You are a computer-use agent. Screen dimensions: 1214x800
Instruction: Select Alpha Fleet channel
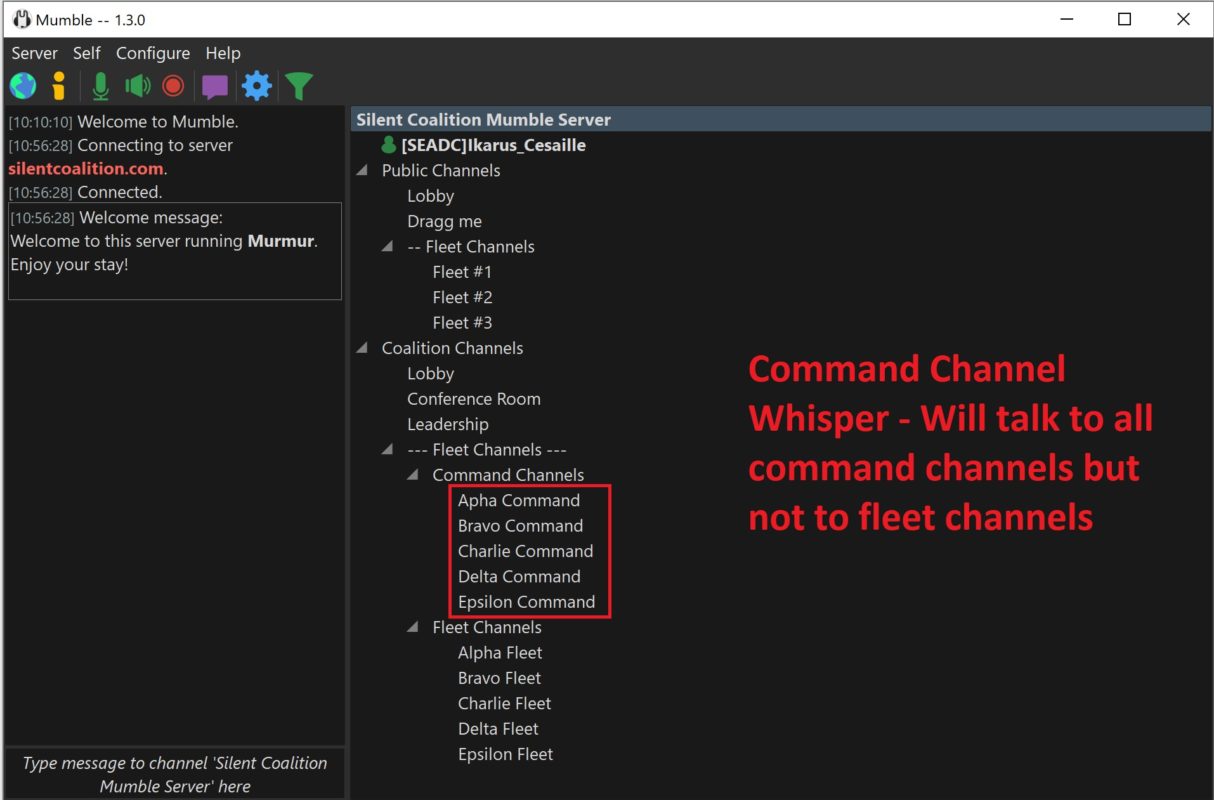(x=500, y=653)
